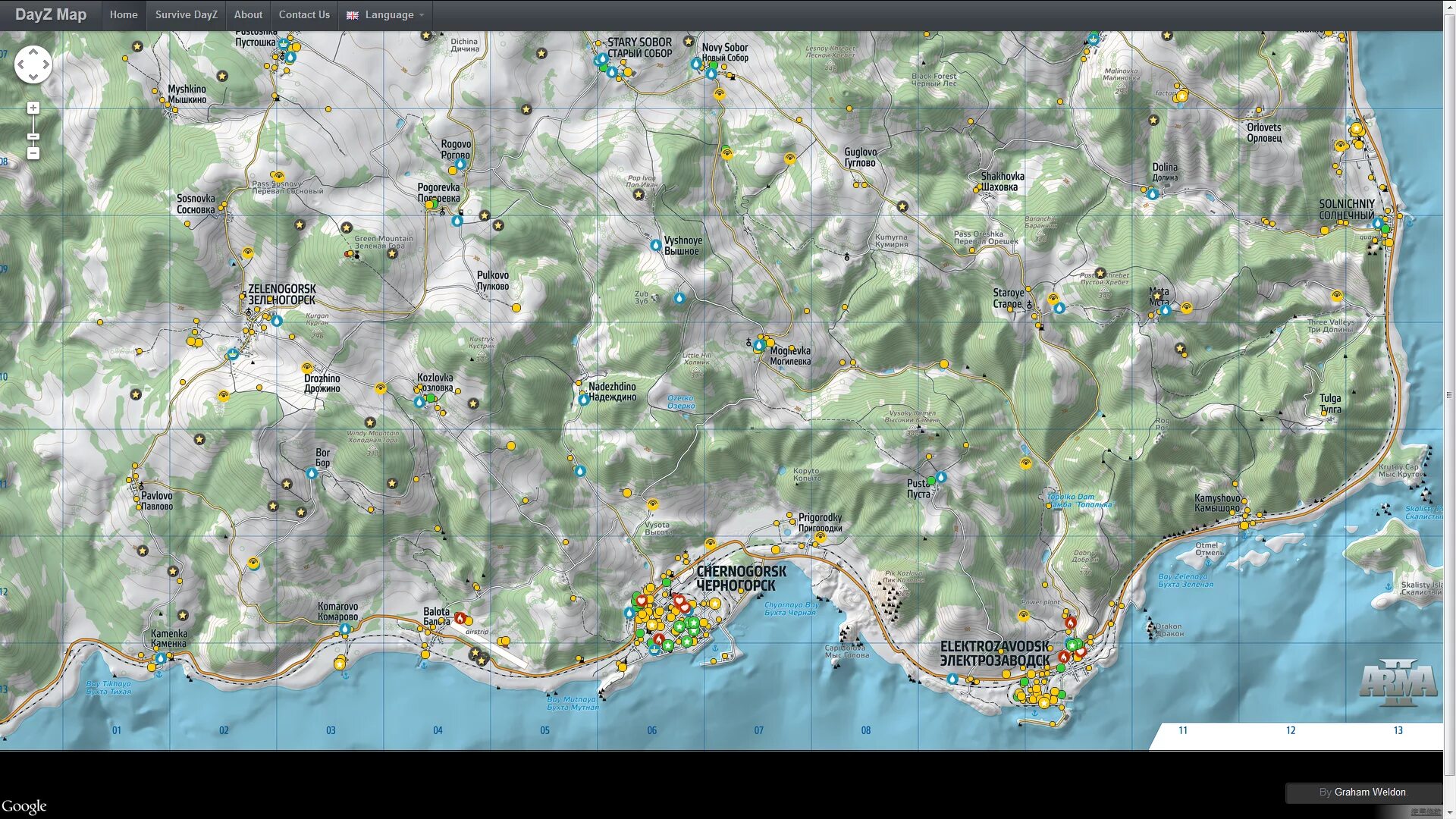Click the Green Mountain label

pyautogui.click(x=384, y=242)
